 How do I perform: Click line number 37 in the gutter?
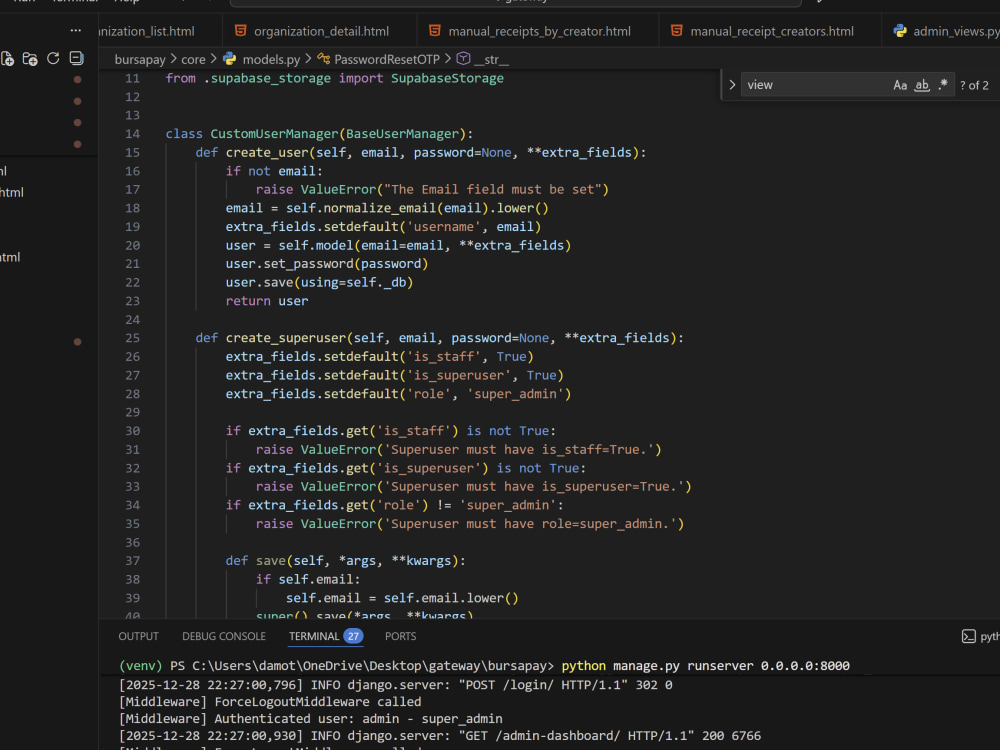(132, 561)
